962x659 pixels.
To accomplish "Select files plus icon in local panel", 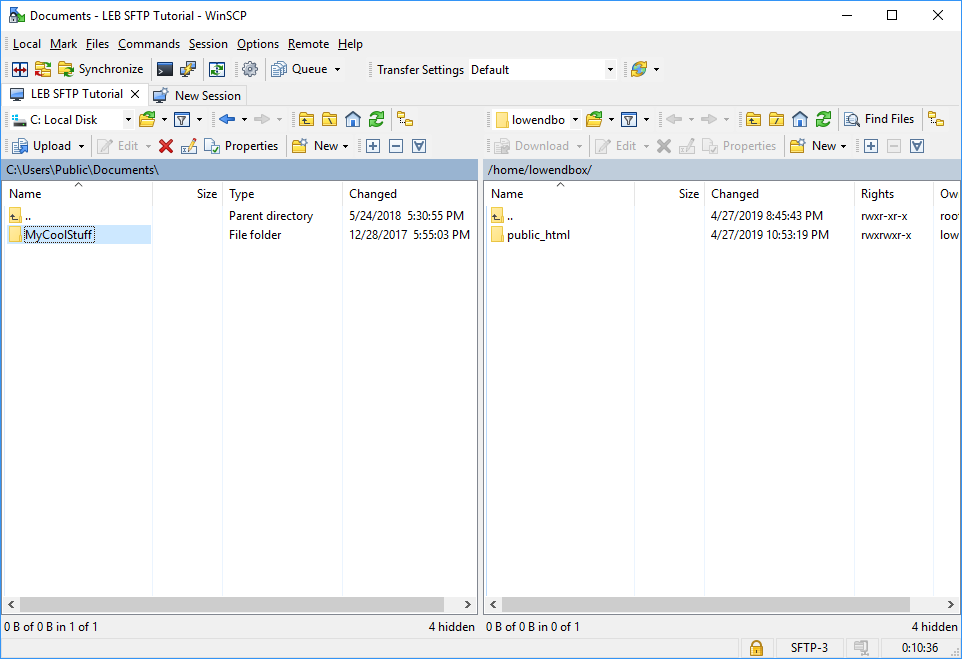I will (x=373, y=146).
